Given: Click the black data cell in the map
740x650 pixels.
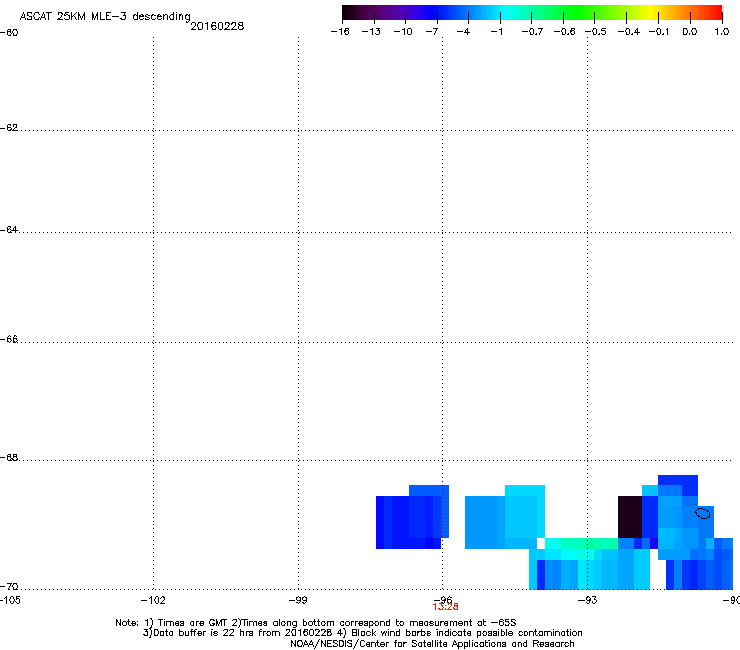Looking at the screenshot, I should 630,517.
